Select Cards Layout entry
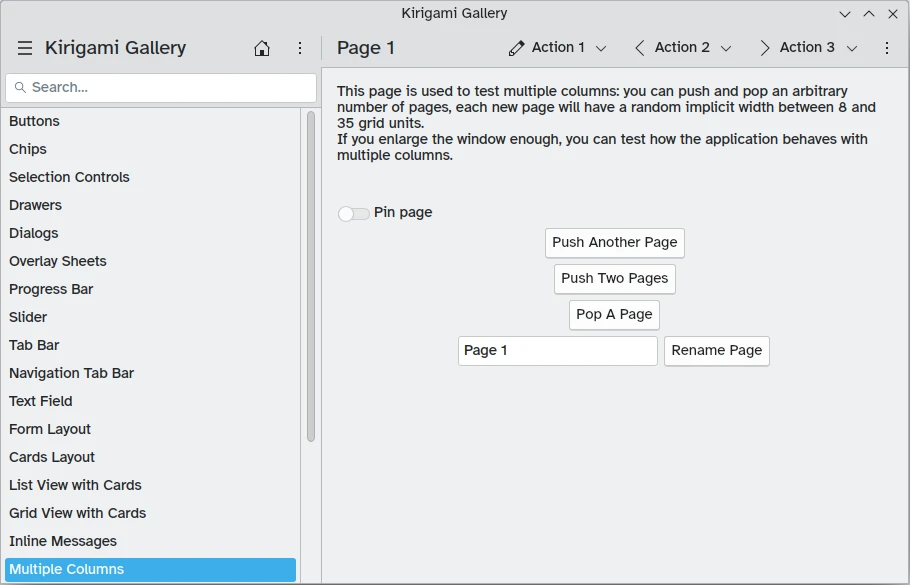The height and width of the screenshot is (585, 910). (150, 457)
